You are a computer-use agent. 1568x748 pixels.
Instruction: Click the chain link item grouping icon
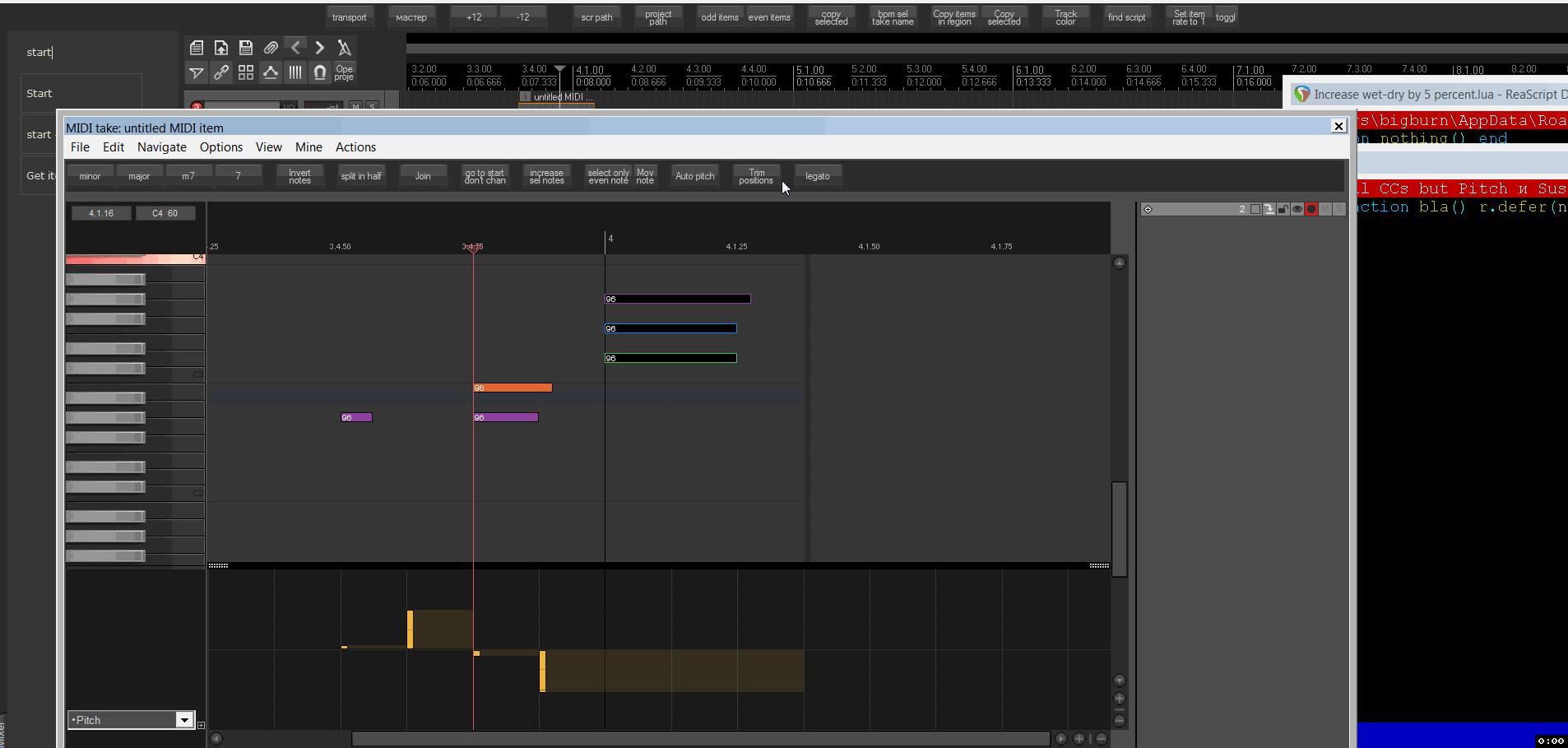221,72
